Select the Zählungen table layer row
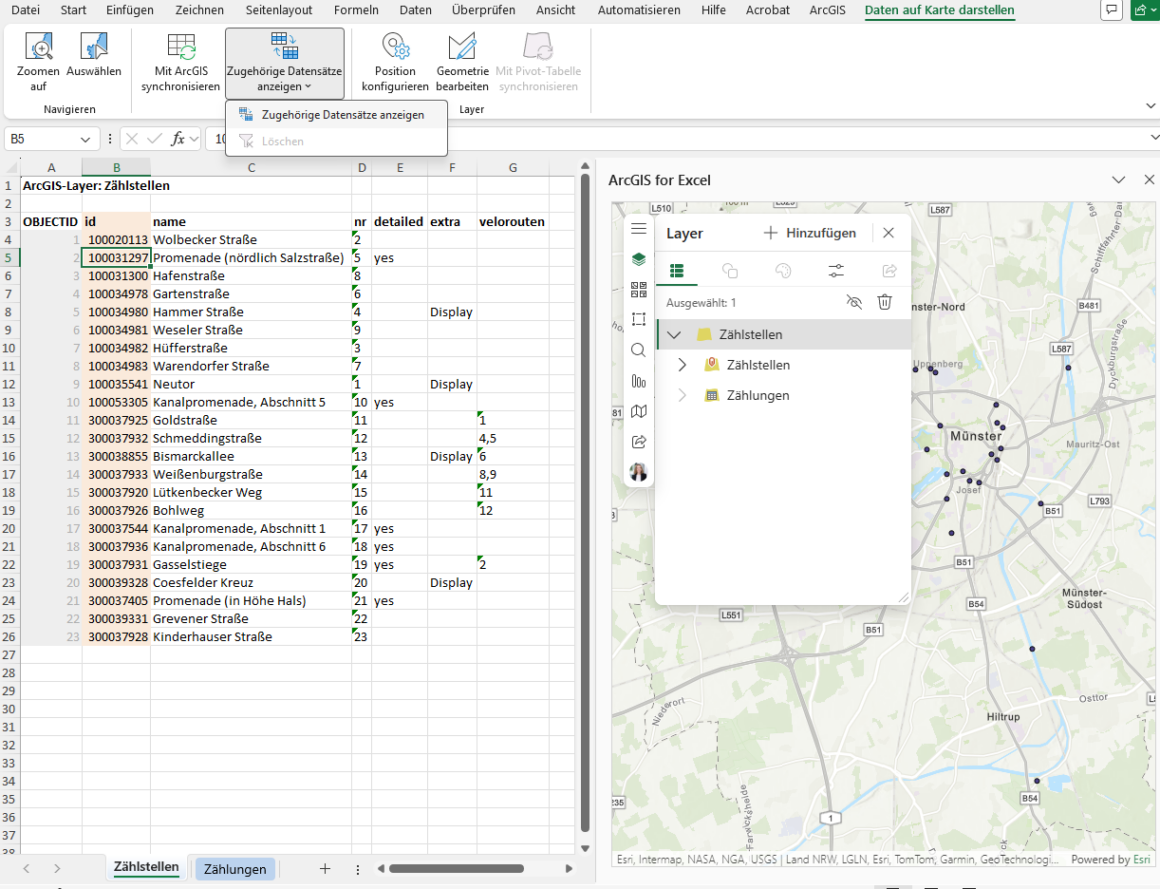The height and width of the screenshot is (889, 1160). [x=783, y=395]
